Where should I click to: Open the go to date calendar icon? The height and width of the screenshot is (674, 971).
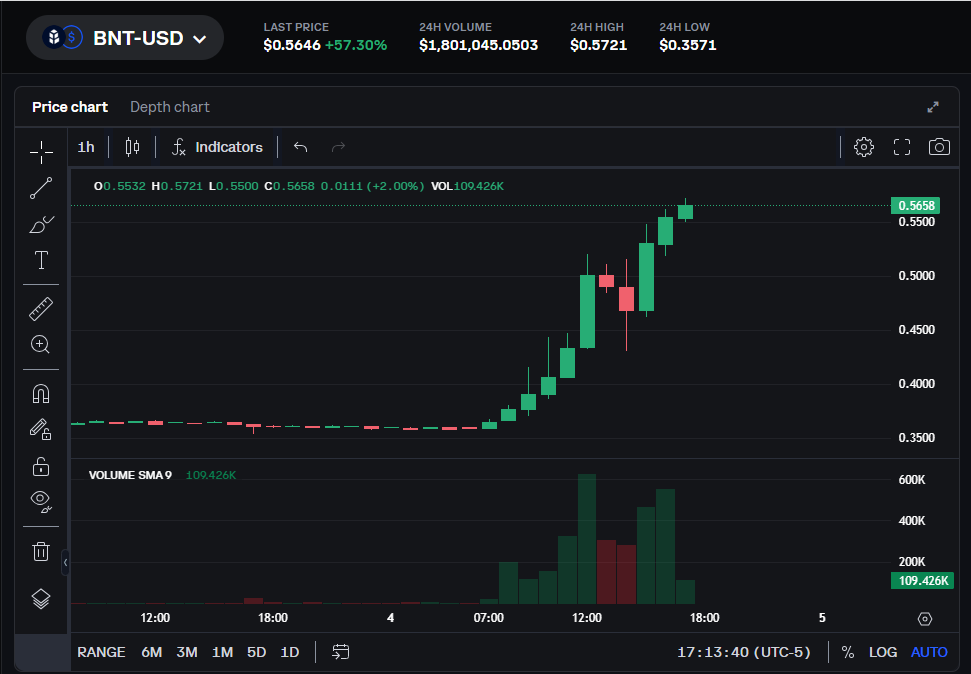pyautogui.click(x=341, y=652)
